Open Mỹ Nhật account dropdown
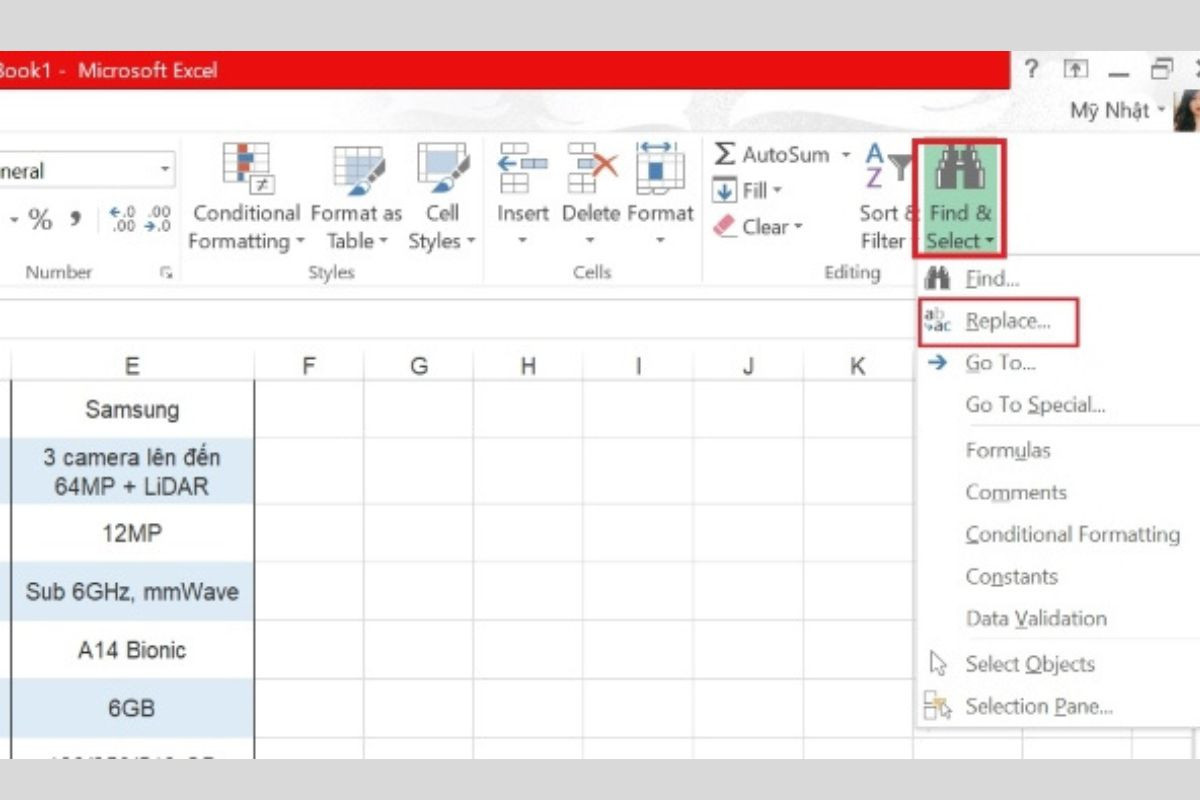 coord(1161,110)
